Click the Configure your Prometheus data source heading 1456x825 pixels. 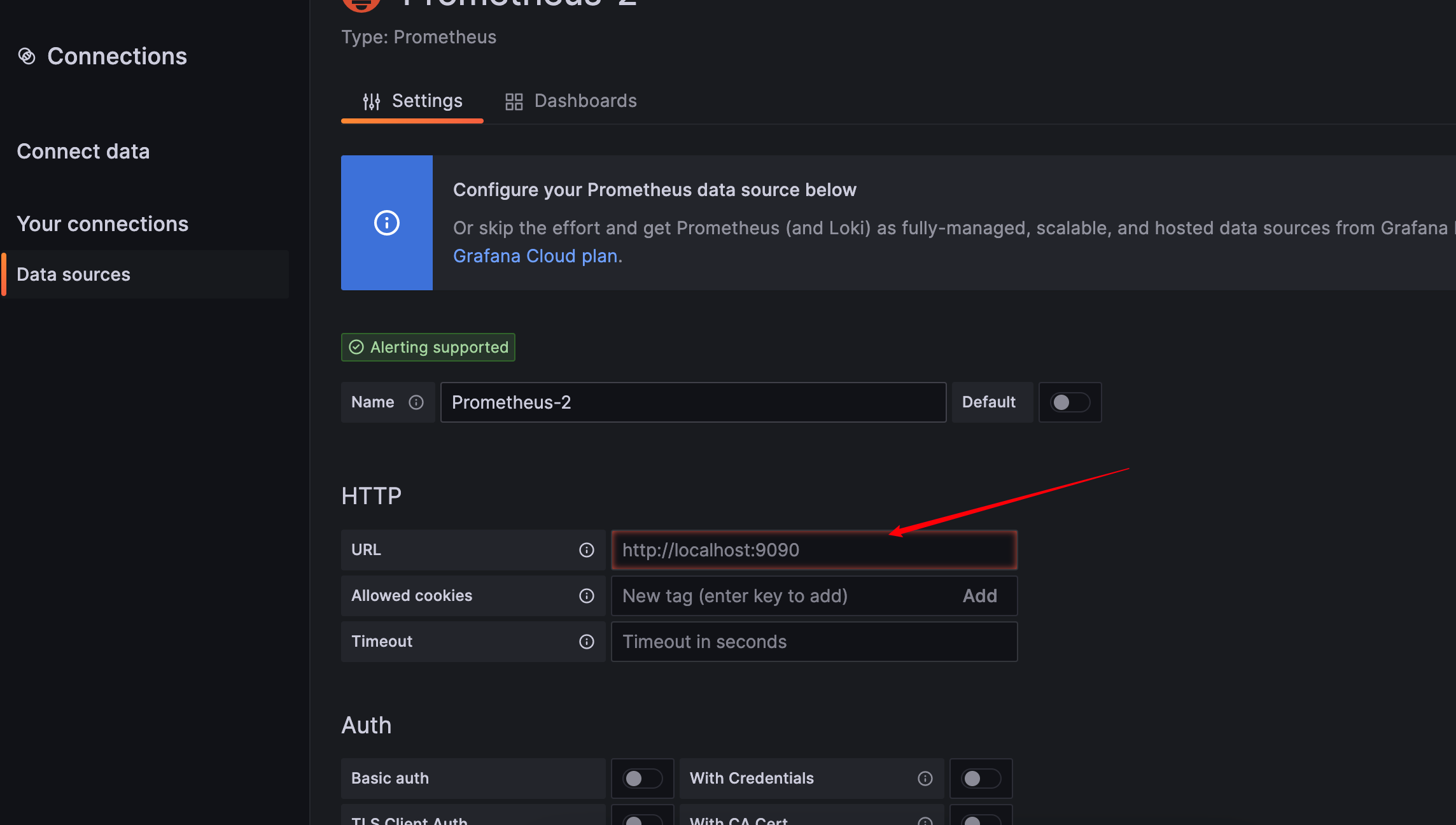(x=655, y=190)
